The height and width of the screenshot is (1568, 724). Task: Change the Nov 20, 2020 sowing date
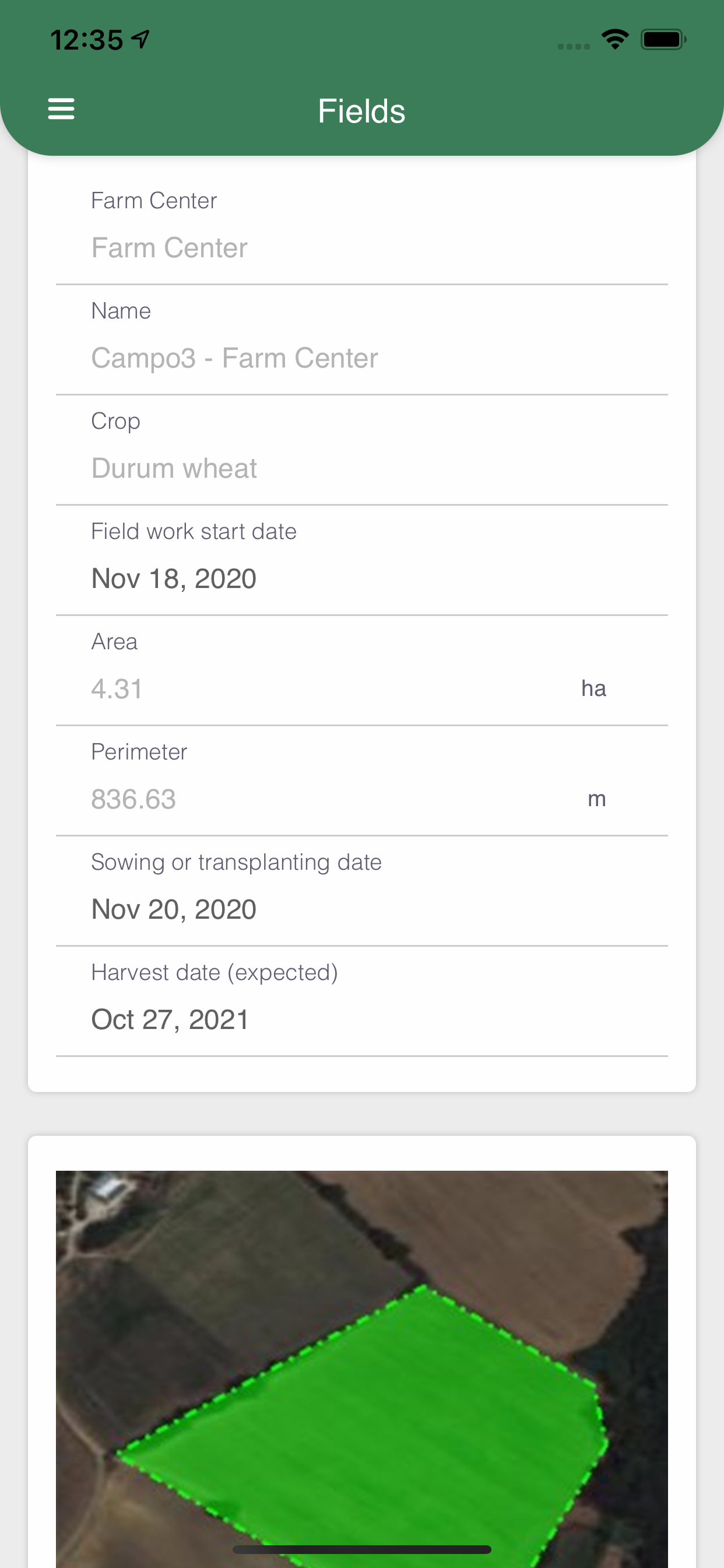point(362,891)
